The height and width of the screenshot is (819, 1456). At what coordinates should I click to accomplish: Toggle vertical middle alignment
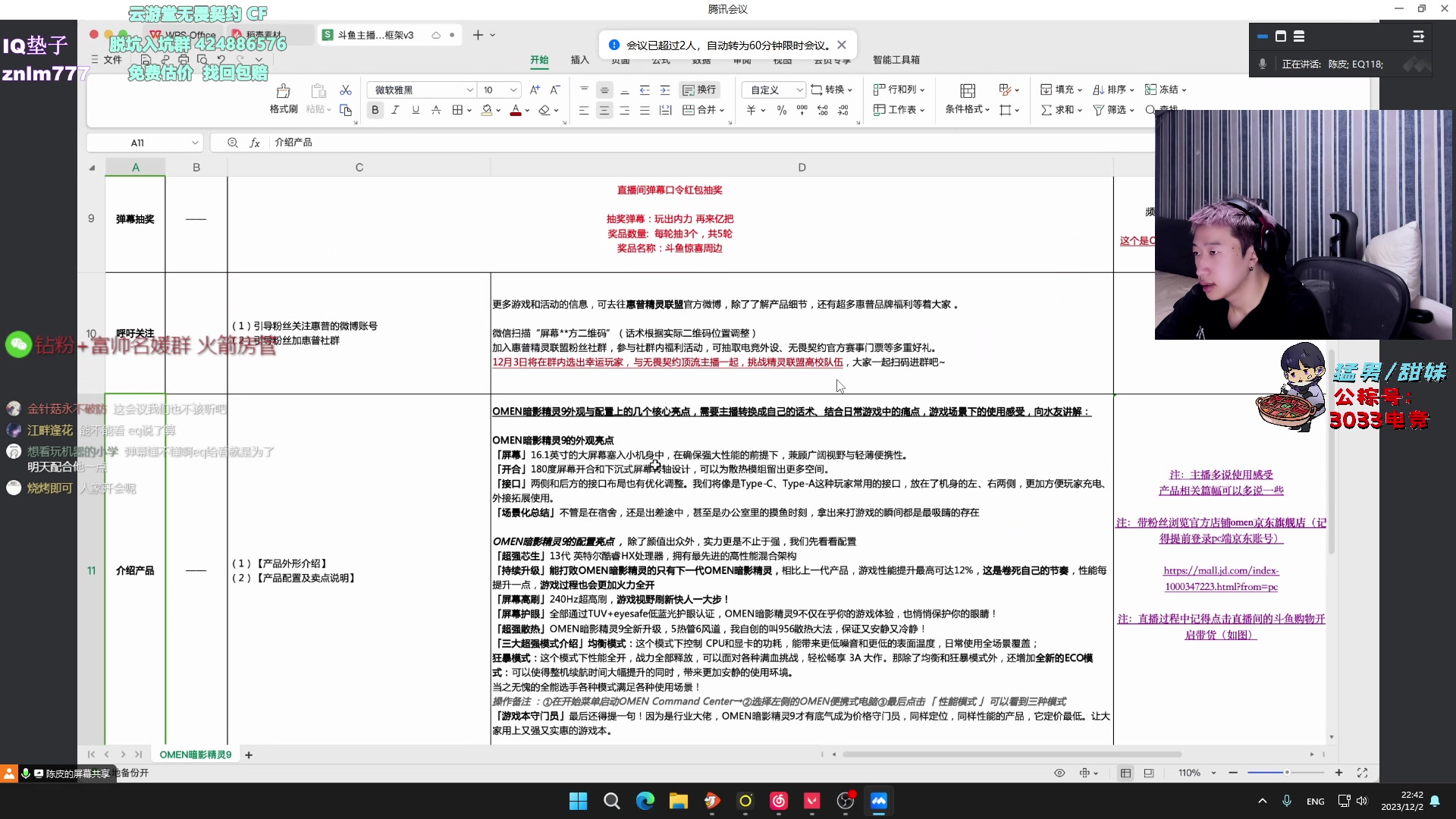click(x=604, y=90)
